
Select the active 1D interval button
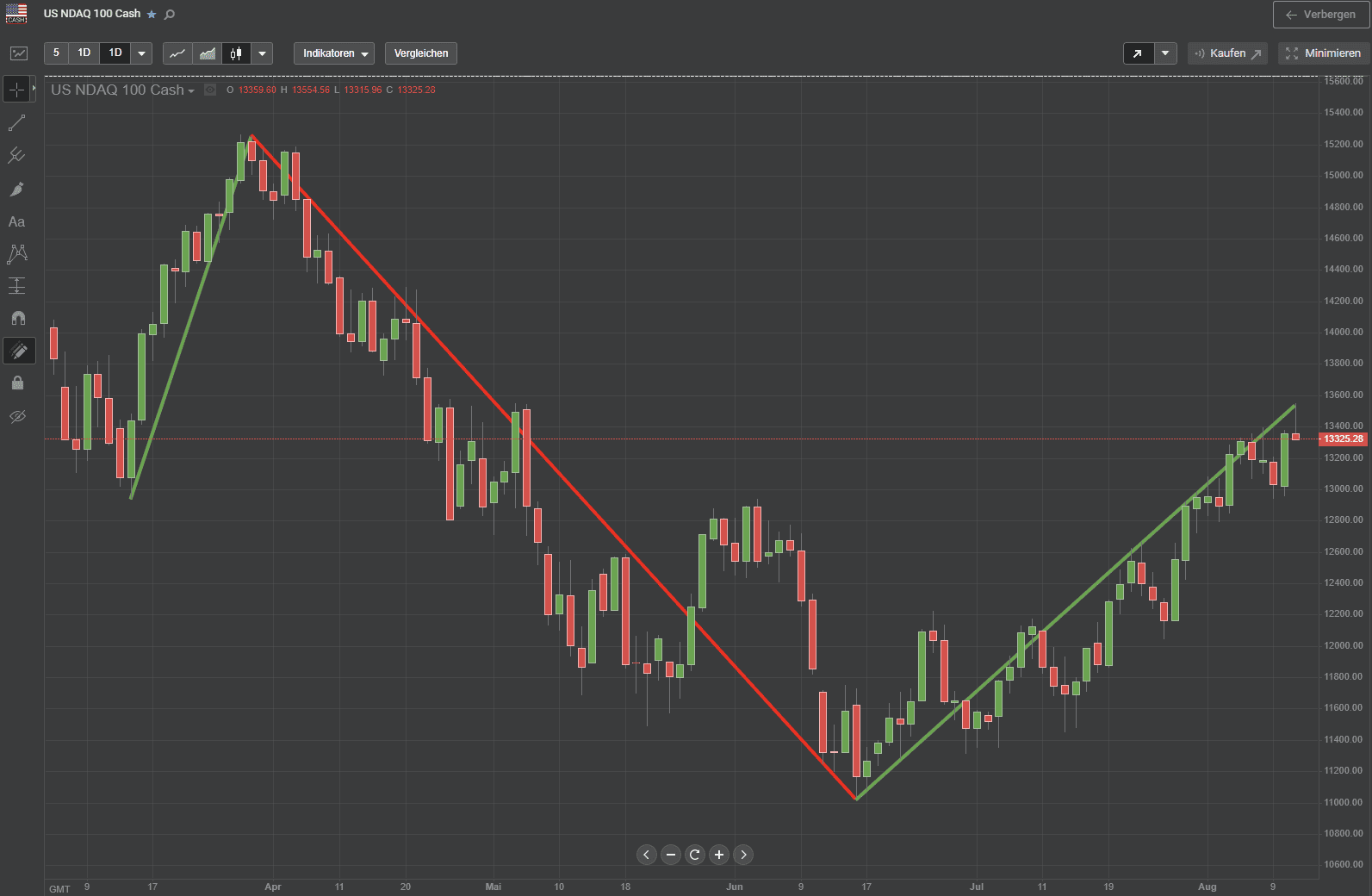coord(115,53)
